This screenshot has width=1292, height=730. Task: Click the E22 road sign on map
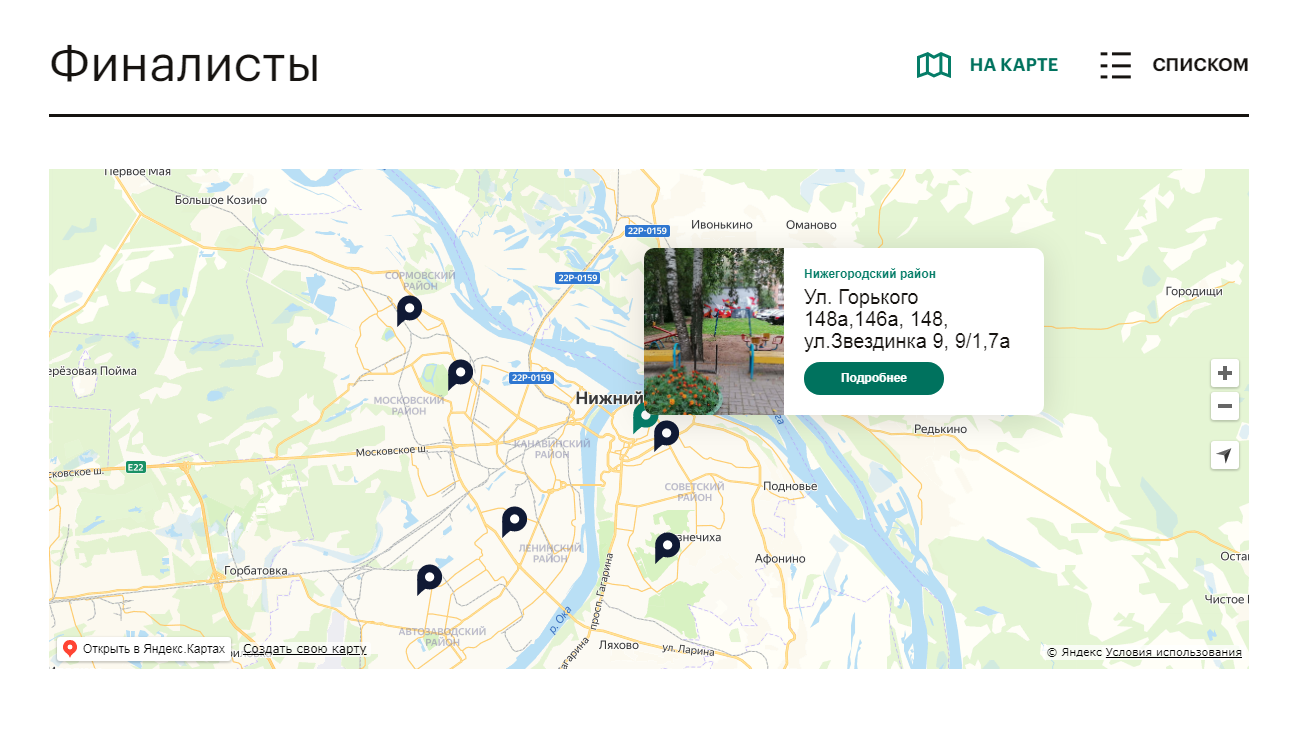point(136,467)
